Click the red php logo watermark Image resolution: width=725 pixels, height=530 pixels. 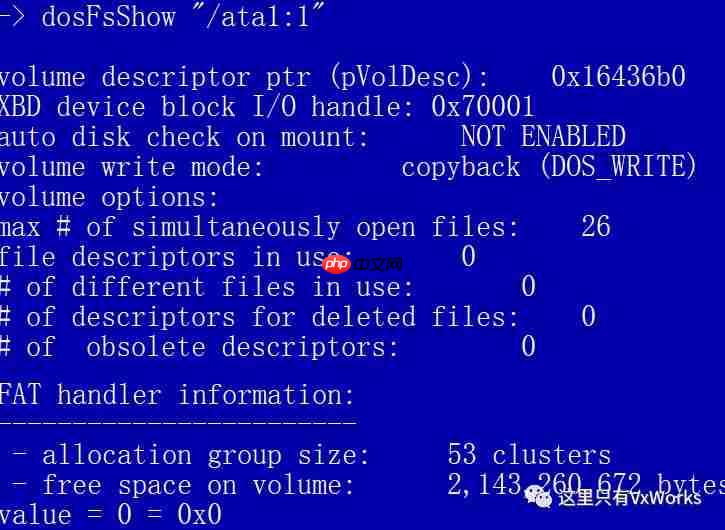(336, 264)
